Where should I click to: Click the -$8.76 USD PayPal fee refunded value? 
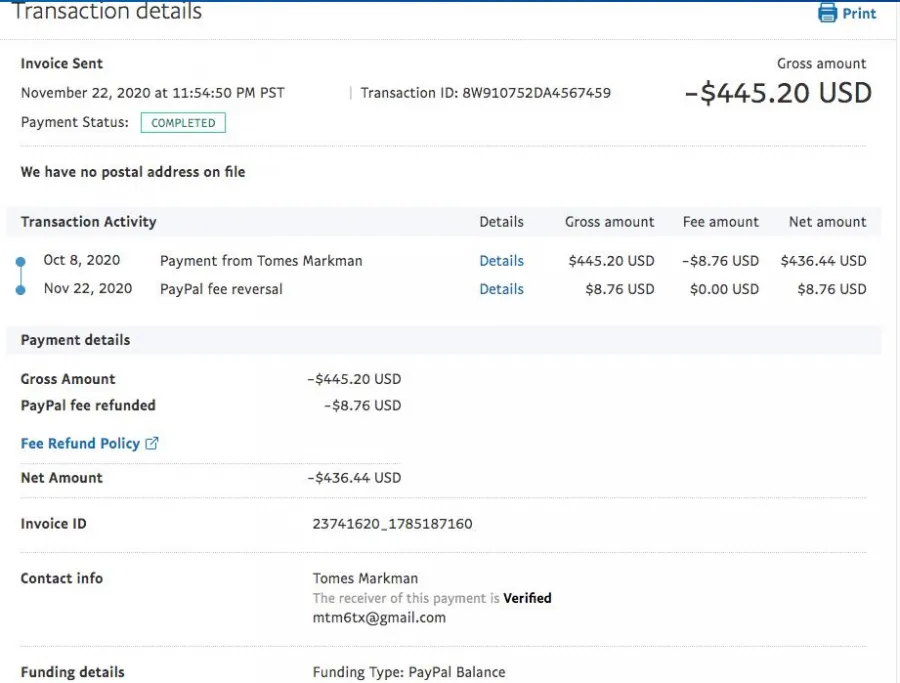coord(362,405)
